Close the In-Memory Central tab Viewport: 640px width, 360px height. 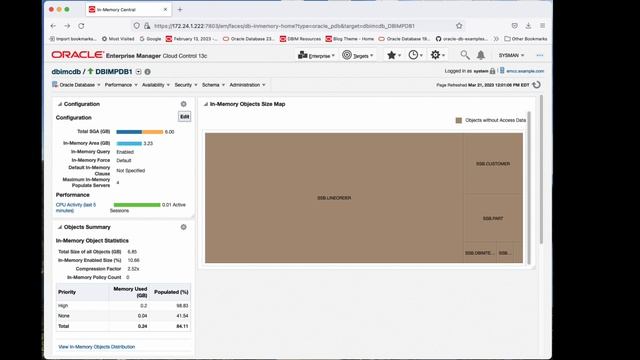point(165,9)
